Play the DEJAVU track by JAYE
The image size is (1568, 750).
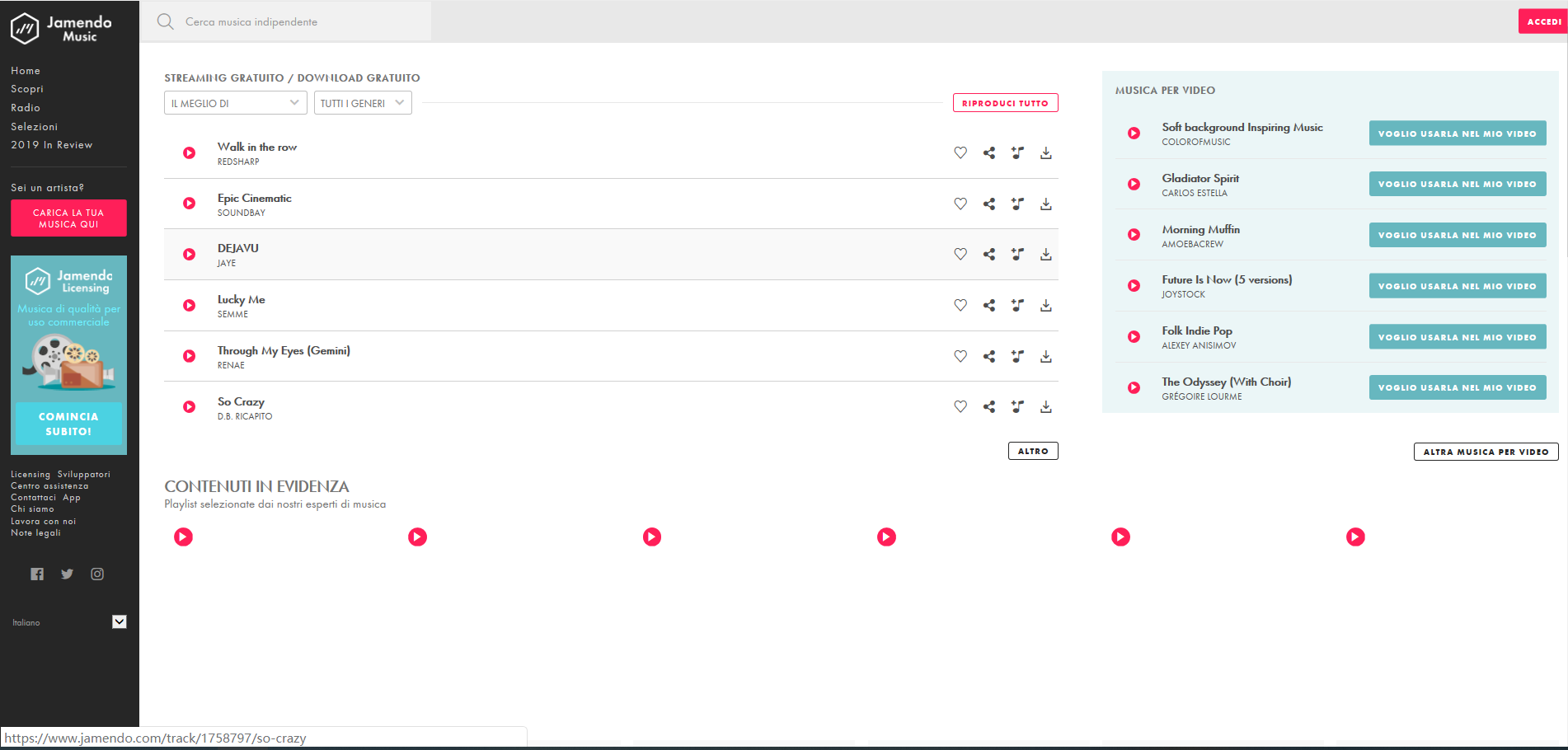[190, 255]
